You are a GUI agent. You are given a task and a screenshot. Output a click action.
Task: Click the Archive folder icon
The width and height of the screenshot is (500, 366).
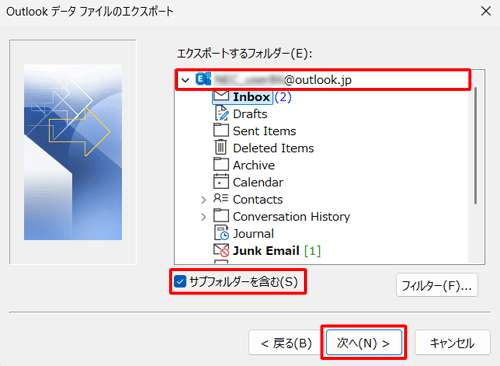click(221, 164)
